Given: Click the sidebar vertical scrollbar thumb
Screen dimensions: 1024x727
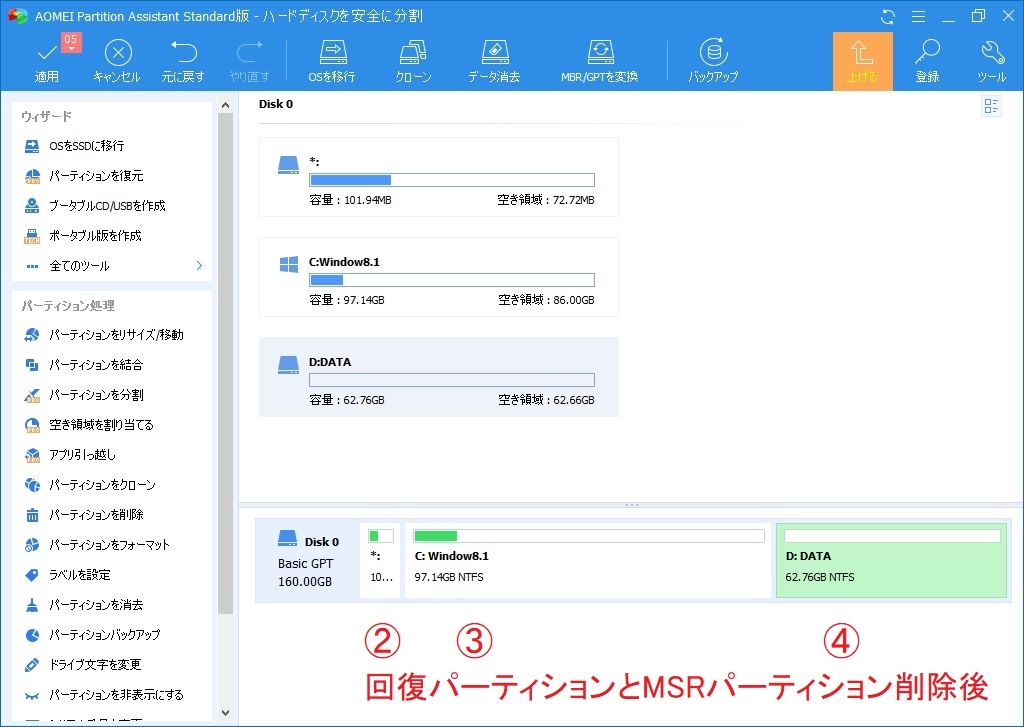Looking at the screenshot, I should pos(225,363).
